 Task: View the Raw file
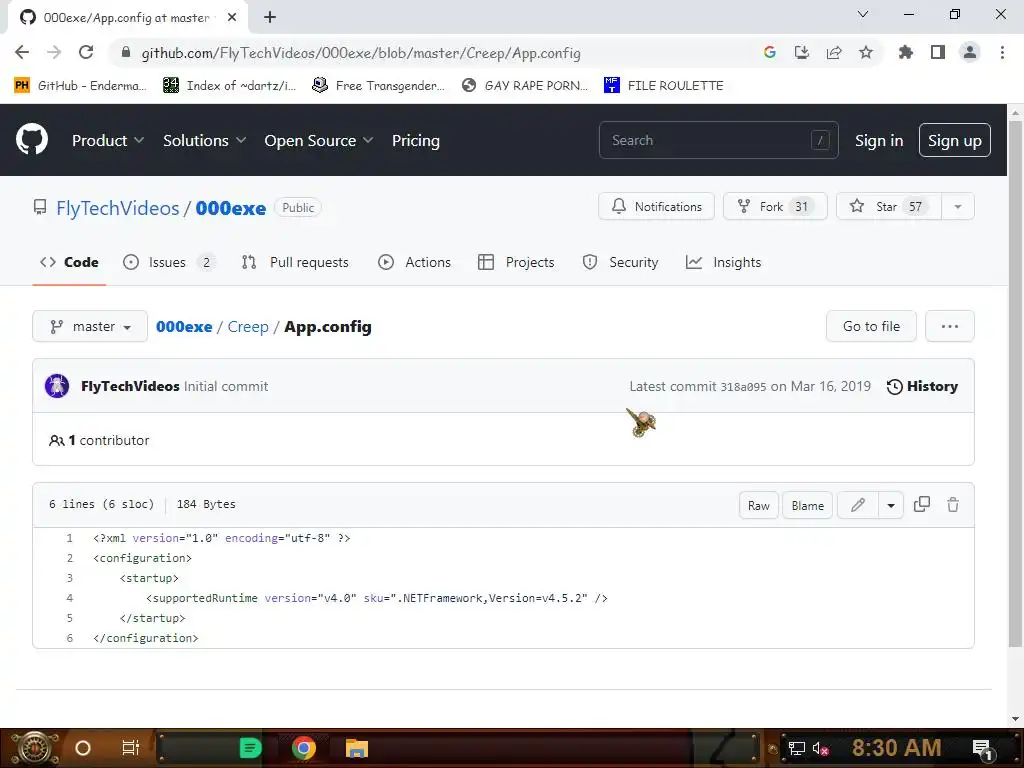[x=758, y=505]
